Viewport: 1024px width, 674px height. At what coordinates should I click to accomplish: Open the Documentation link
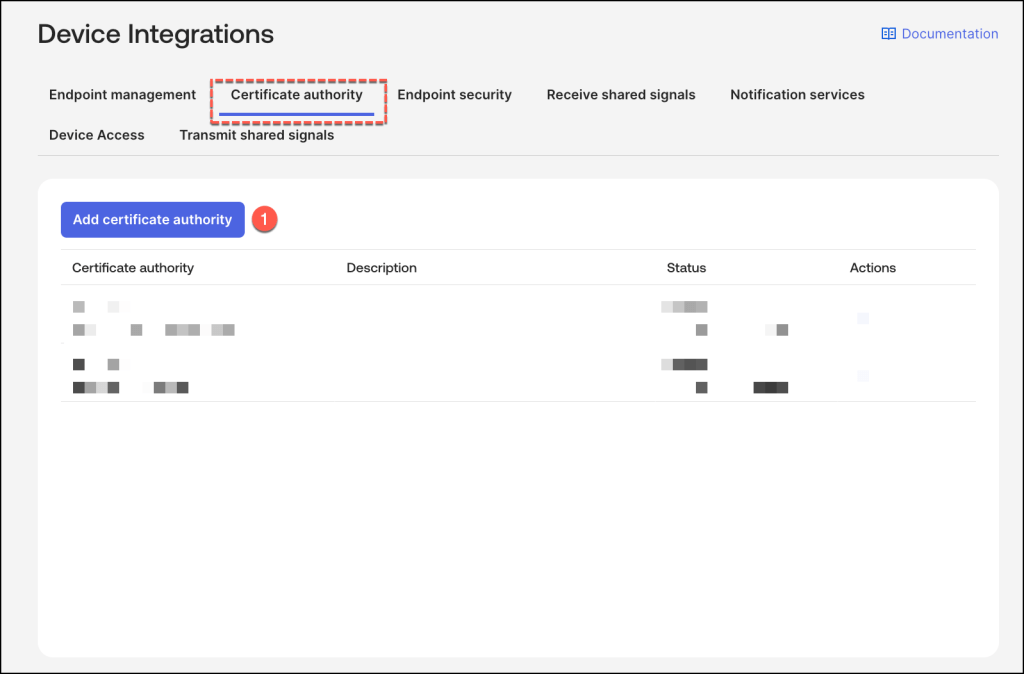pos(949,34)
